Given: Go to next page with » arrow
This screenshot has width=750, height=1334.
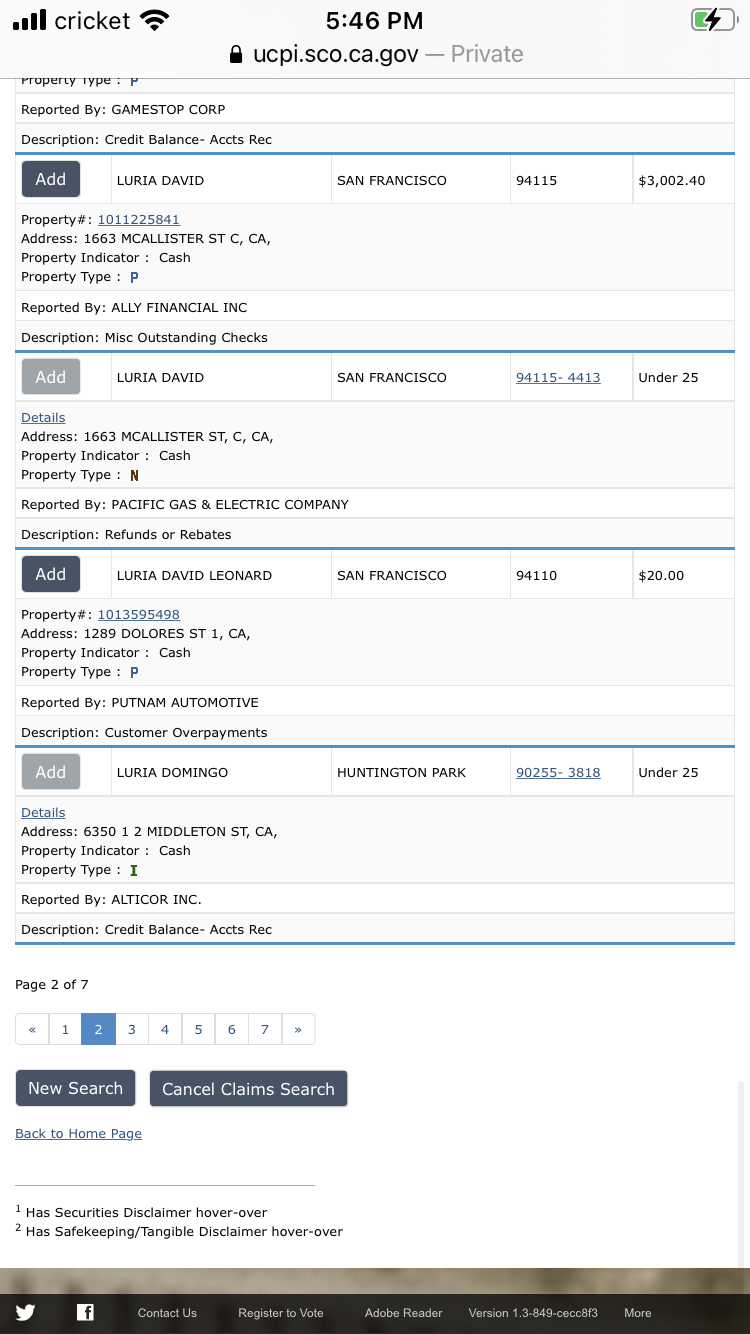Looking at the screenshot, I should pyautogui.click(x=298, y=1029).
